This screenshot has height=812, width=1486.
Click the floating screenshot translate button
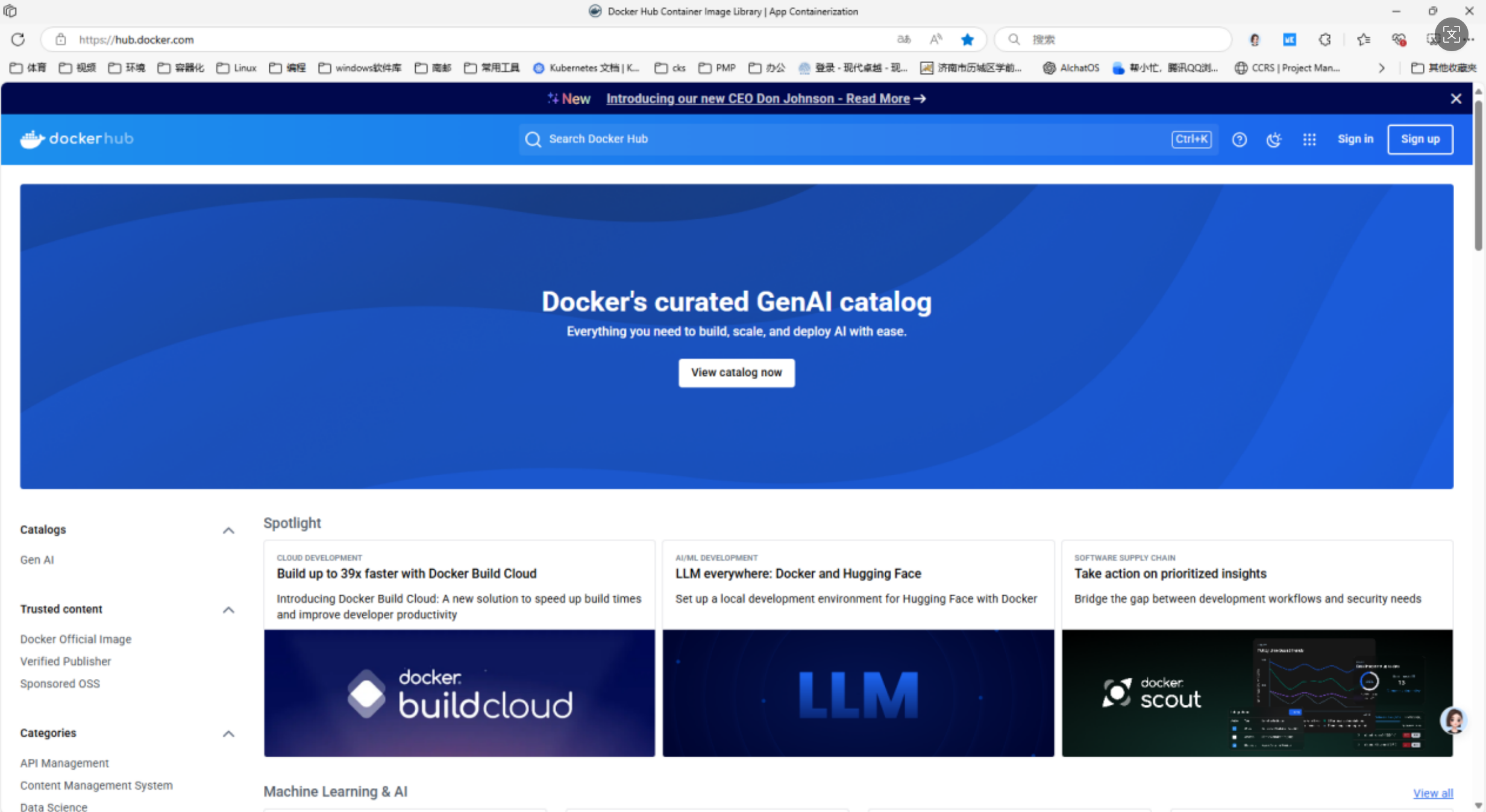pos(1451,34)
